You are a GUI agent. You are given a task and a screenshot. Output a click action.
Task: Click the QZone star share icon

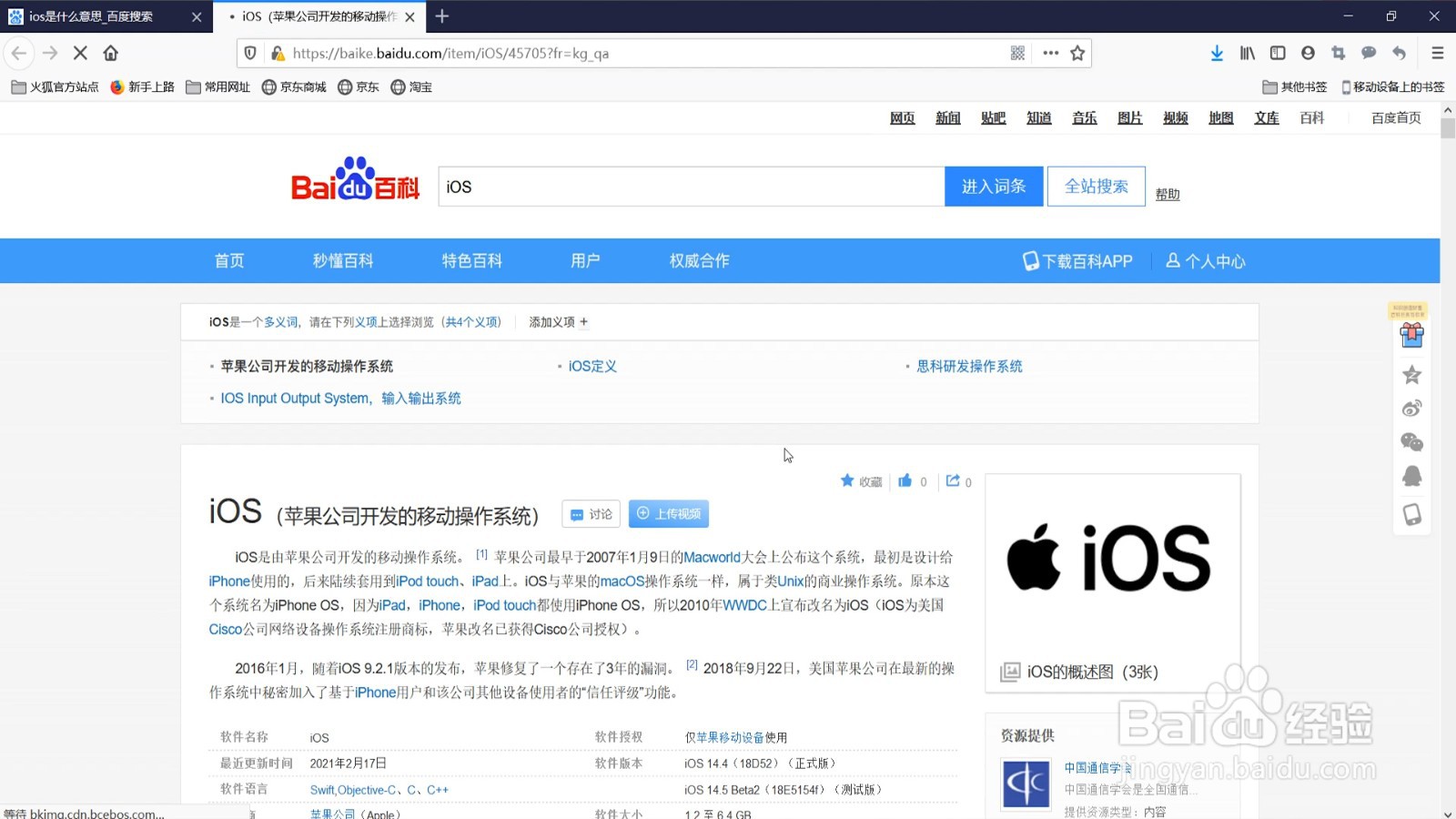(x=1411, y=374)
